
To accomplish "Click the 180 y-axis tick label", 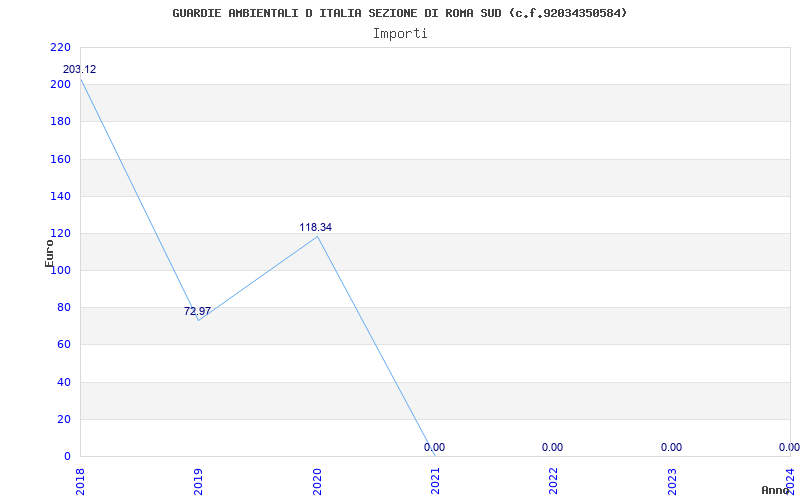I will tap(60, 122).
